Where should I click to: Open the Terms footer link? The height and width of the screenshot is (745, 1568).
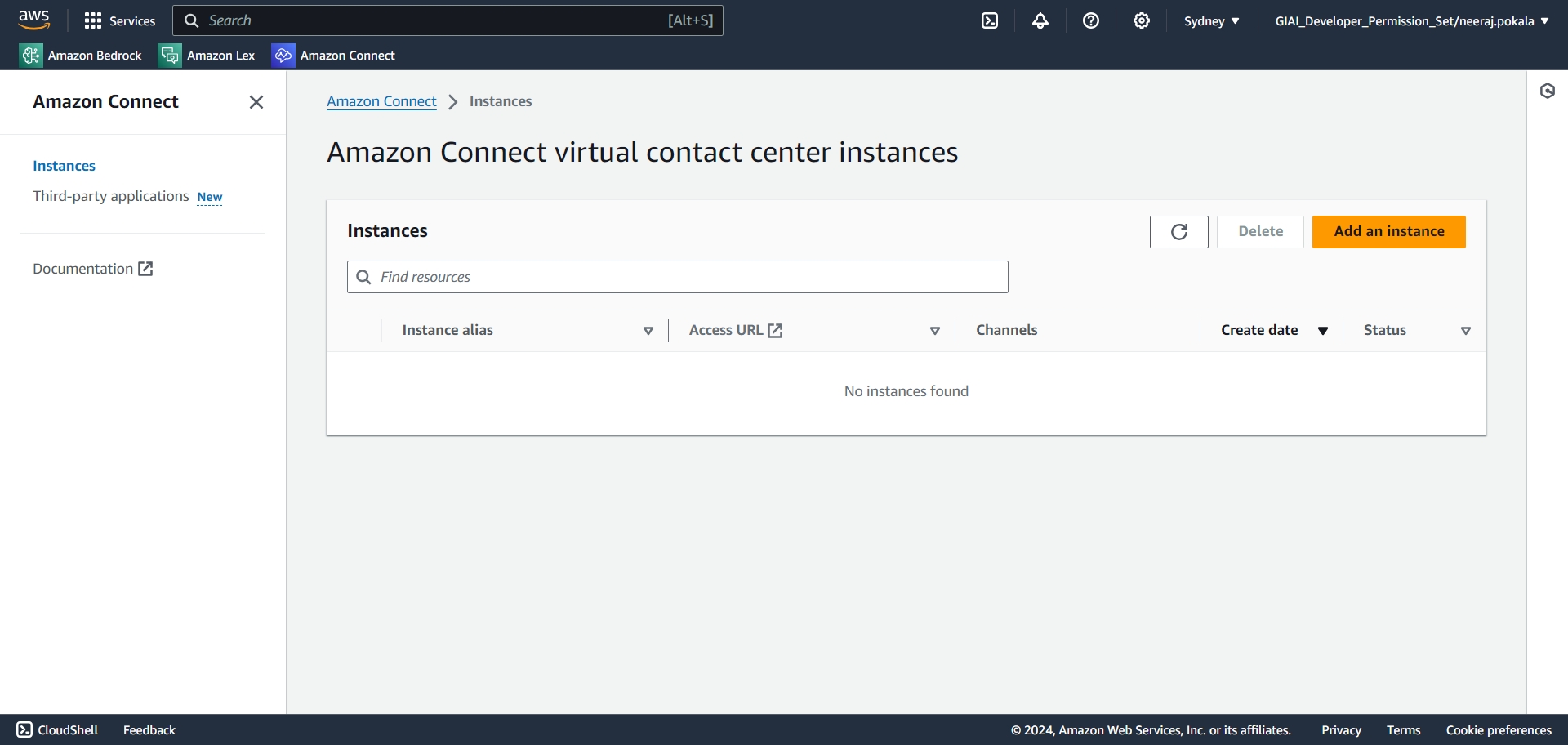pyautogui.click(x=1403, y=730)
